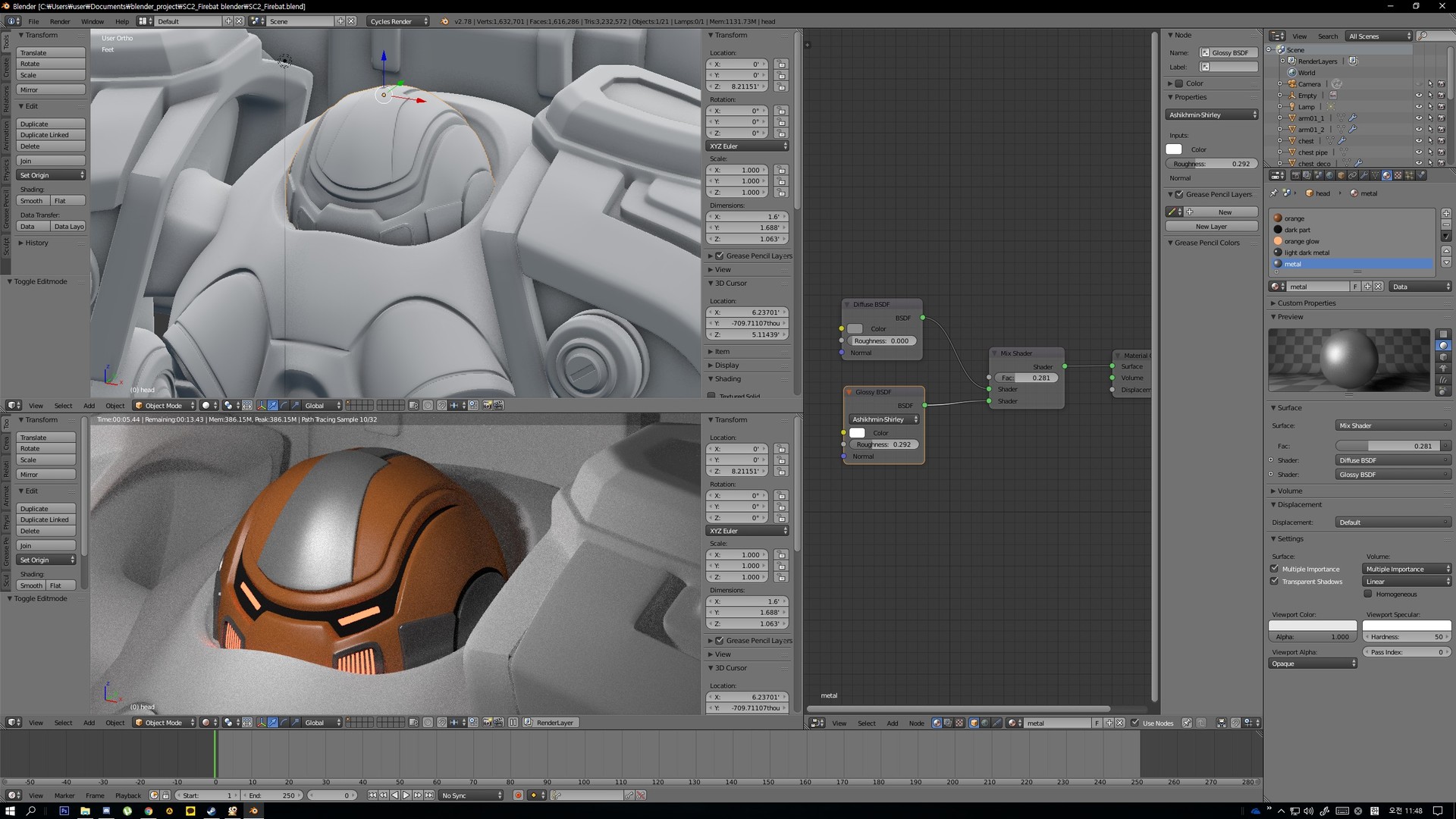Click the New Layer button for Grease Pencil
1456x819 pixels.
click(1210, 226)
